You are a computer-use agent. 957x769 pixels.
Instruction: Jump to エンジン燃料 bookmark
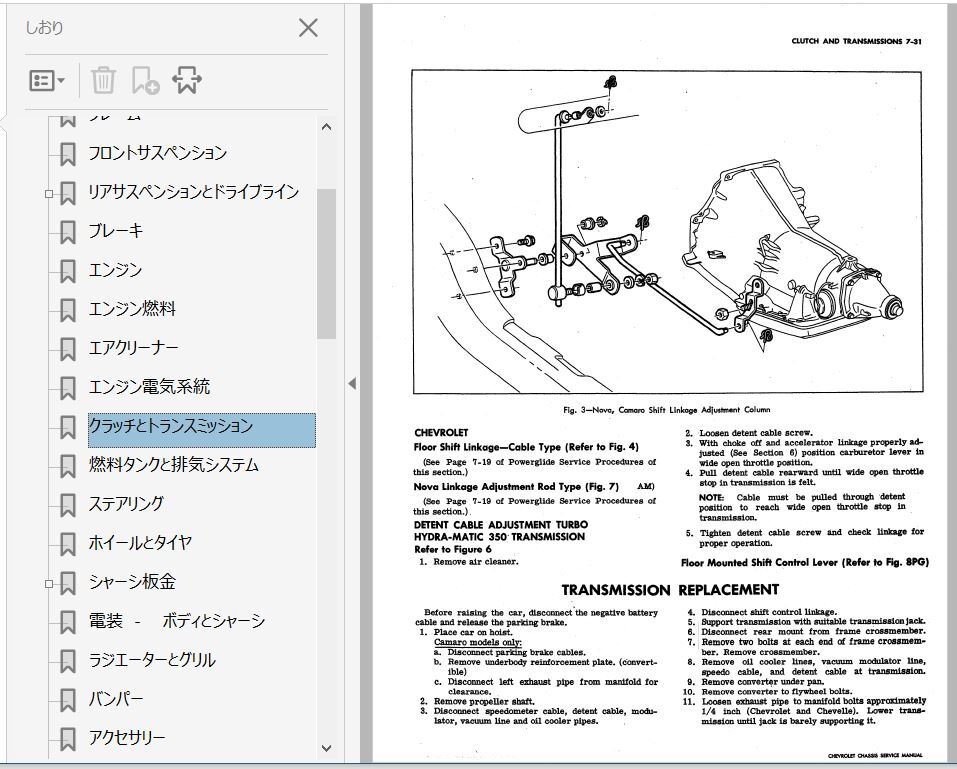click(132, 309)
